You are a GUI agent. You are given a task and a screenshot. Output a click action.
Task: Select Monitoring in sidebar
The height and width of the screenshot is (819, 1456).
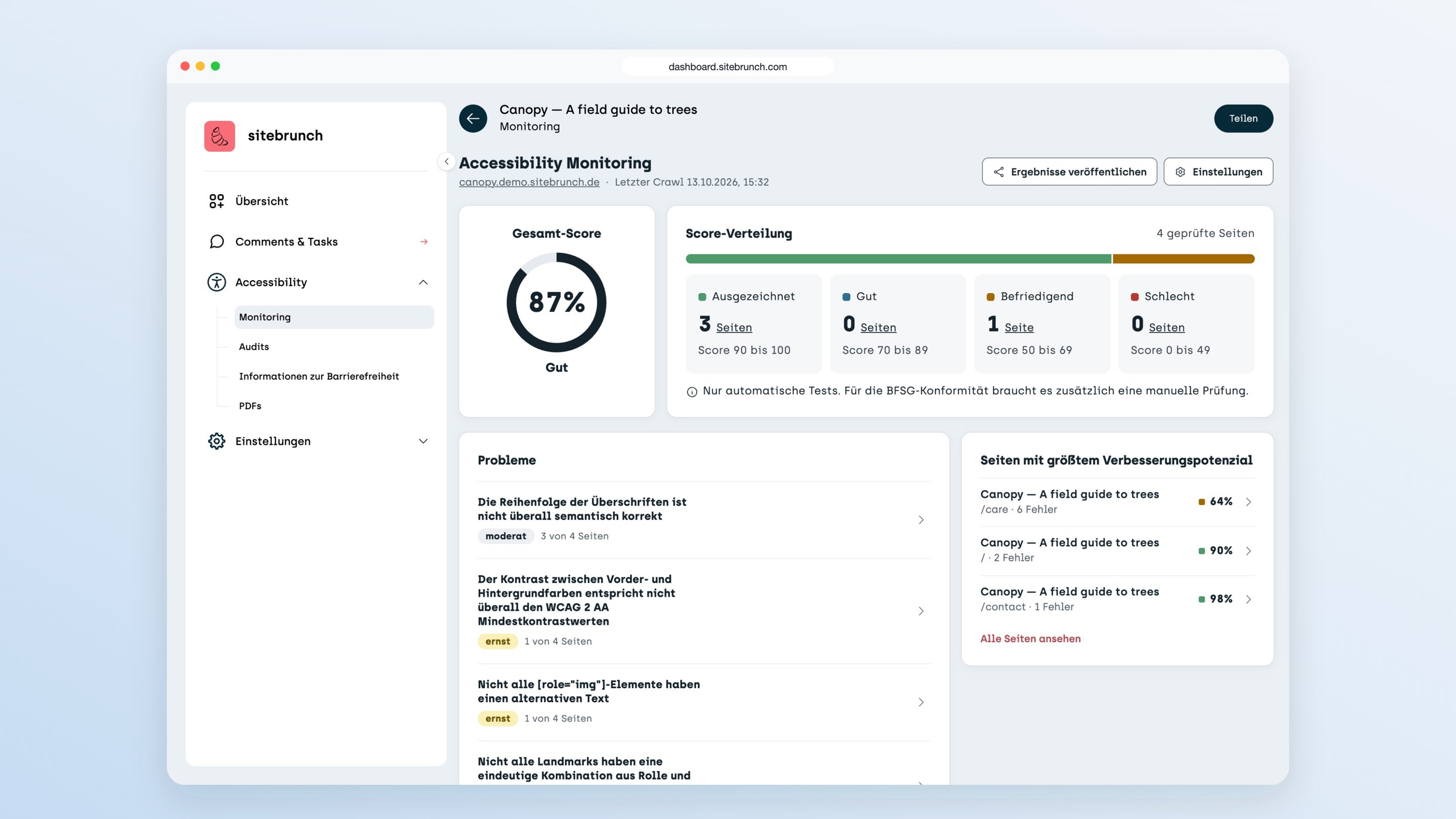[334, 317]
